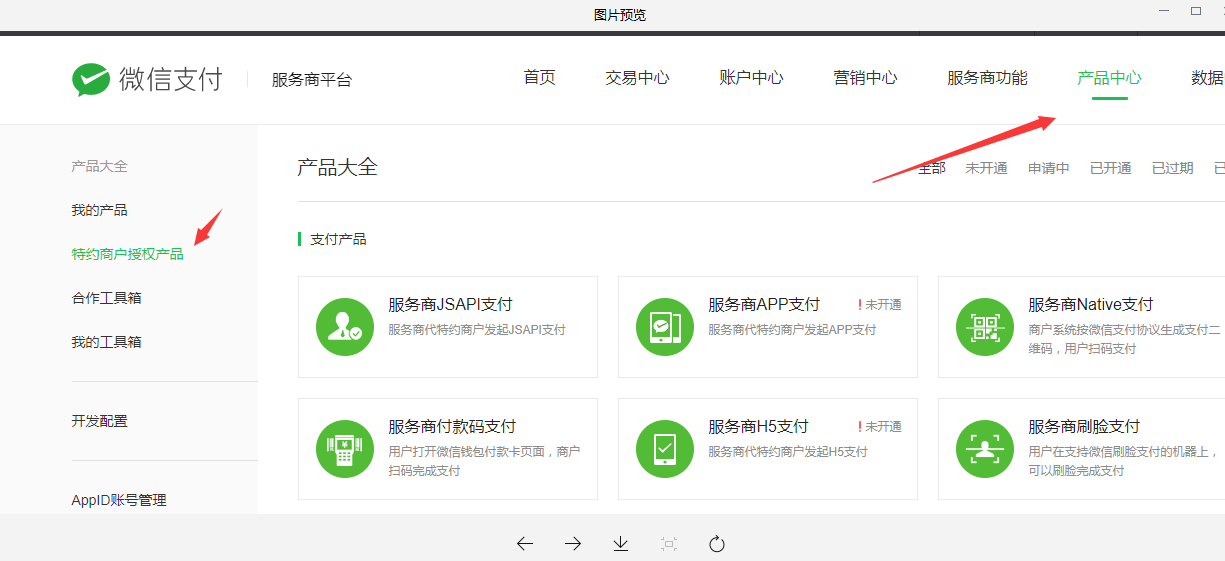1225x561 pixels.
Task: Switch to the 账户中心 tab
Action: pyautogui.click(x=751, y=78)
